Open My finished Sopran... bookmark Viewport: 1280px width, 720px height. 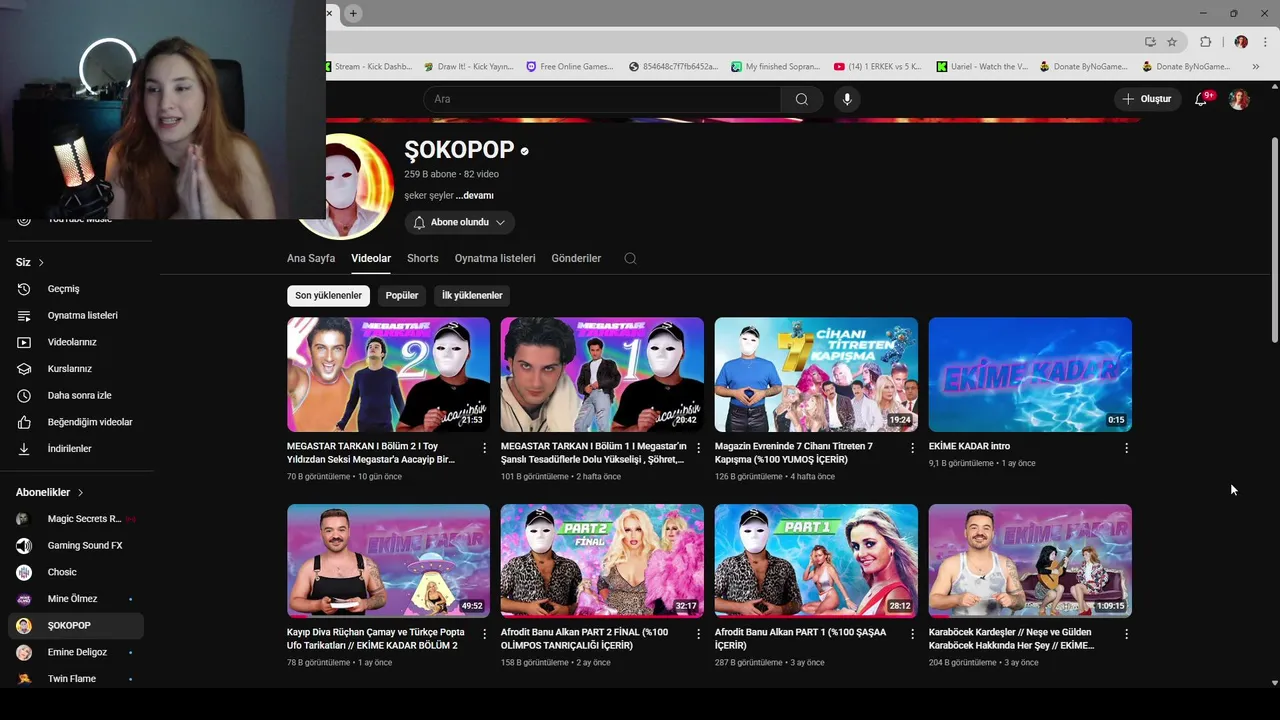coord(775,67)
